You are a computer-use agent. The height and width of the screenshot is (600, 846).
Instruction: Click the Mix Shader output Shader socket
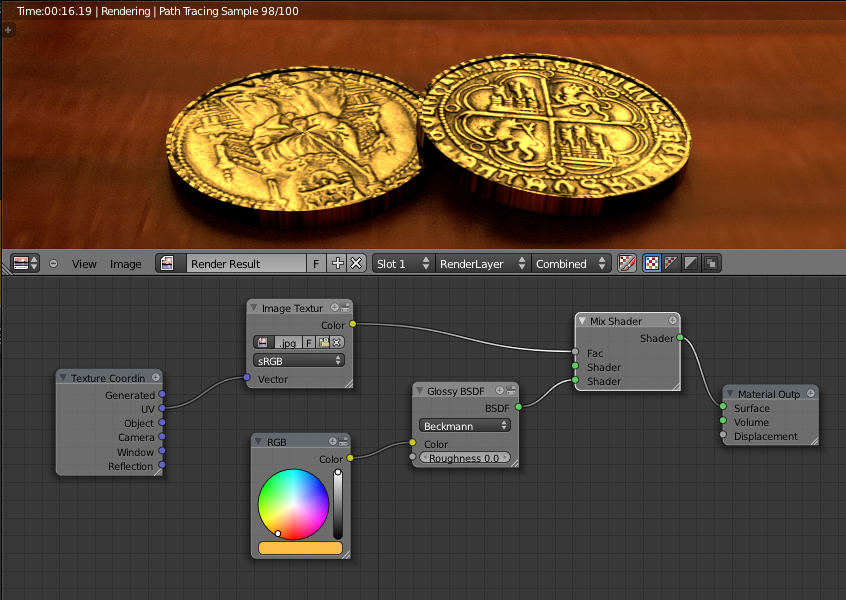pos(680,337)
